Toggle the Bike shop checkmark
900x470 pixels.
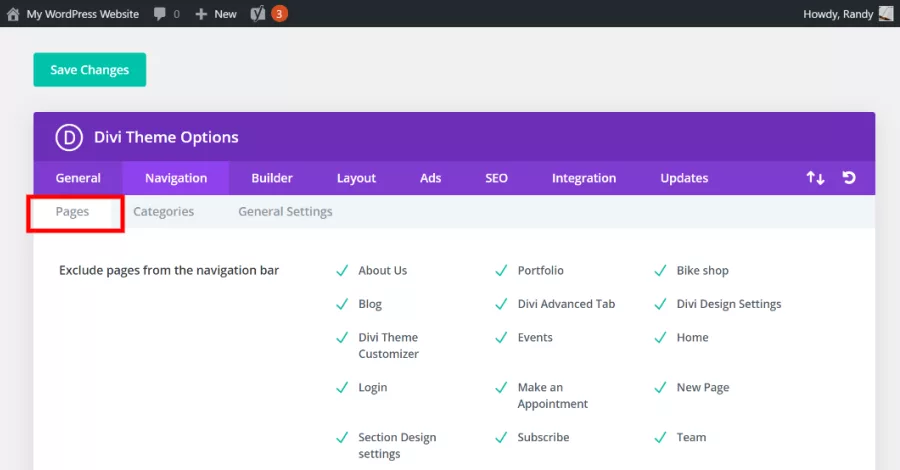[x=660, y=270]
